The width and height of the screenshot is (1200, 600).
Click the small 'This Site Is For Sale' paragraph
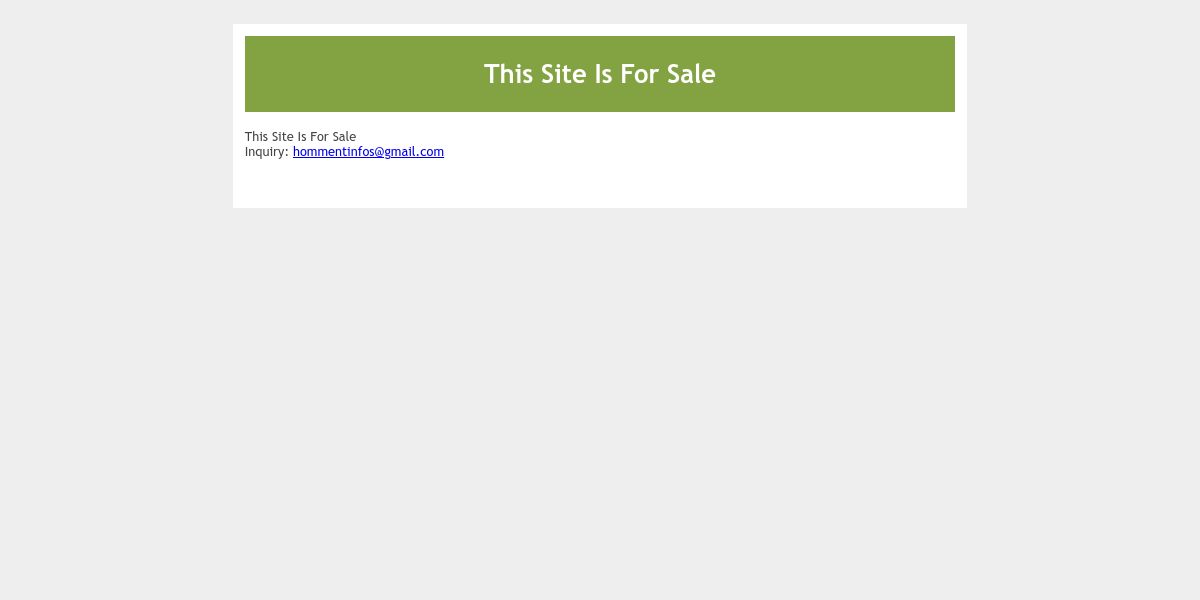(300, 137)
